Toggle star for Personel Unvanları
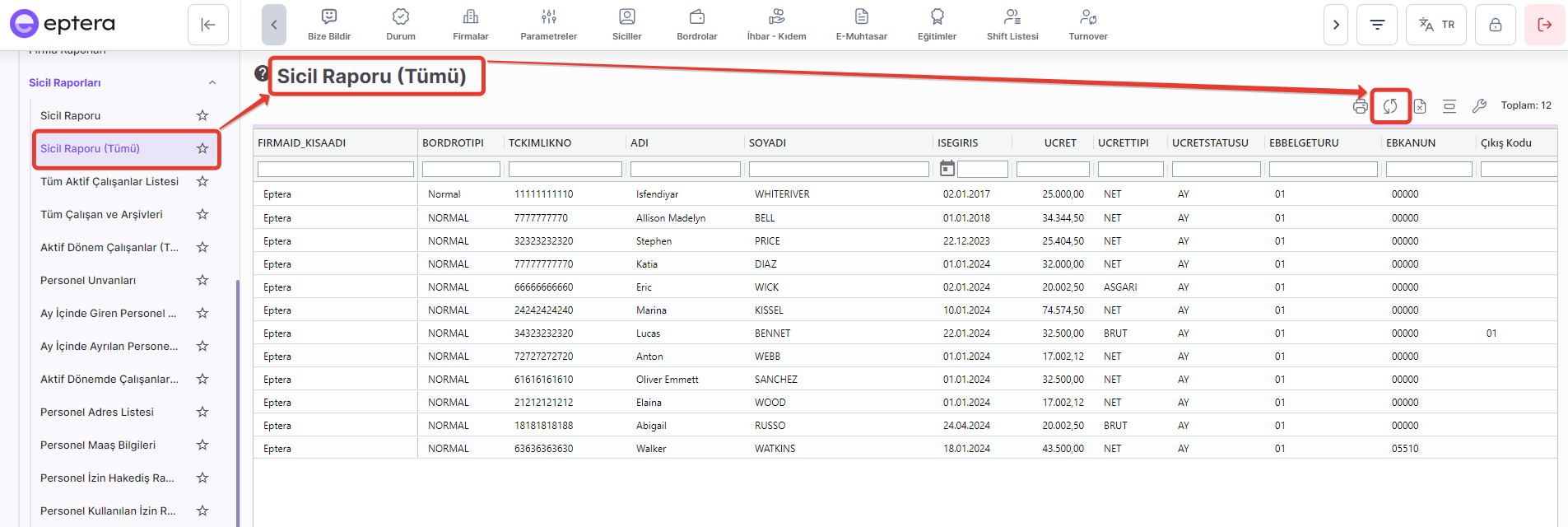1568x527 pixels. click(202, 280)
